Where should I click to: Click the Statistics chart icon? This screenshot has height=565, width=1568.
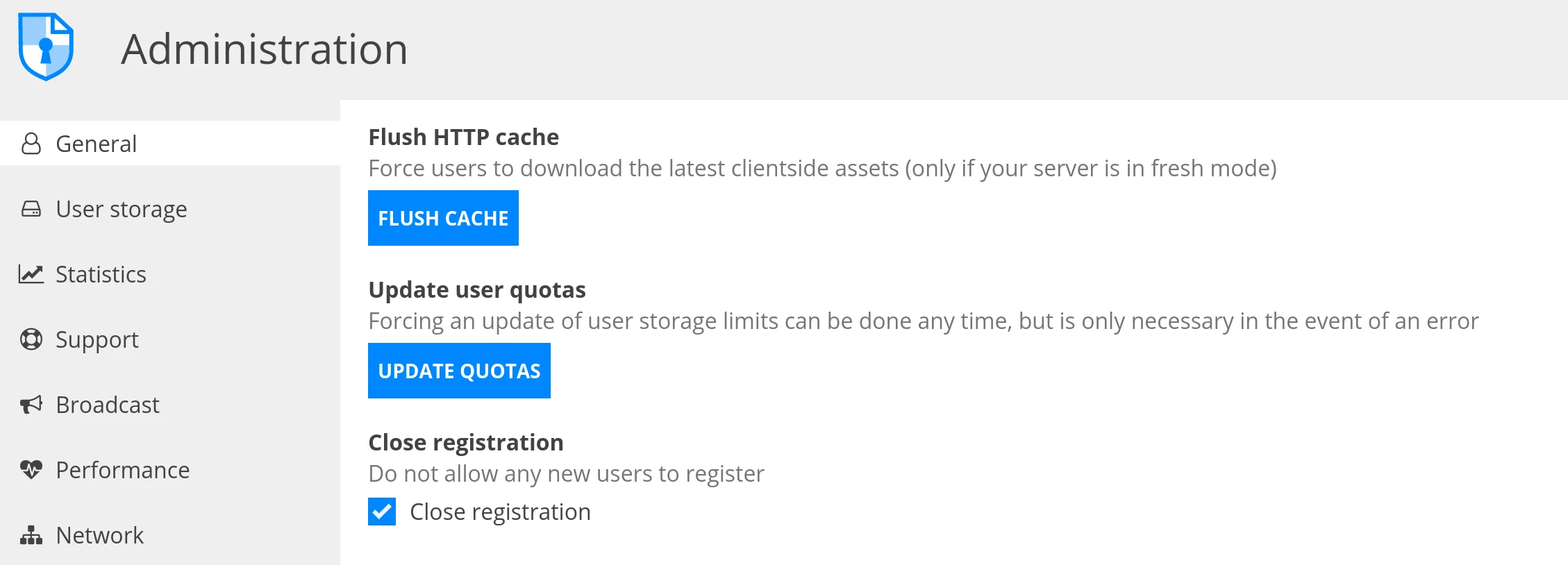[31, 274]
